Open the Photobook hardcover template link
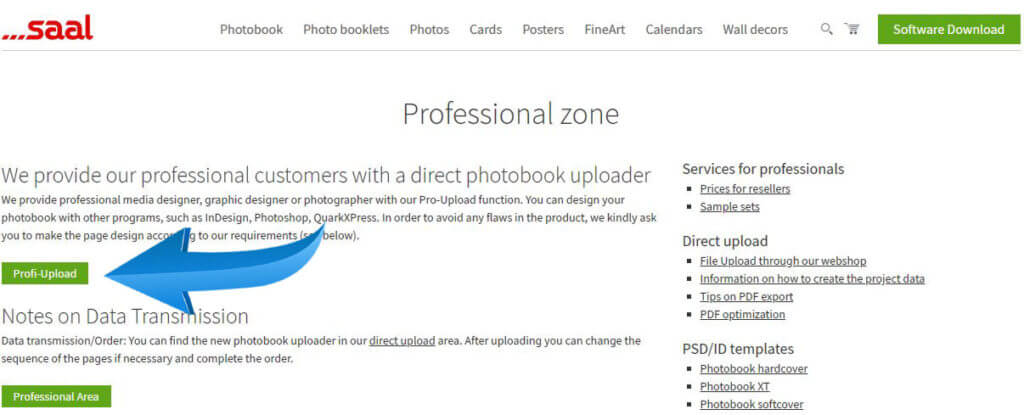1024x415 pixels. click(754, 369)
